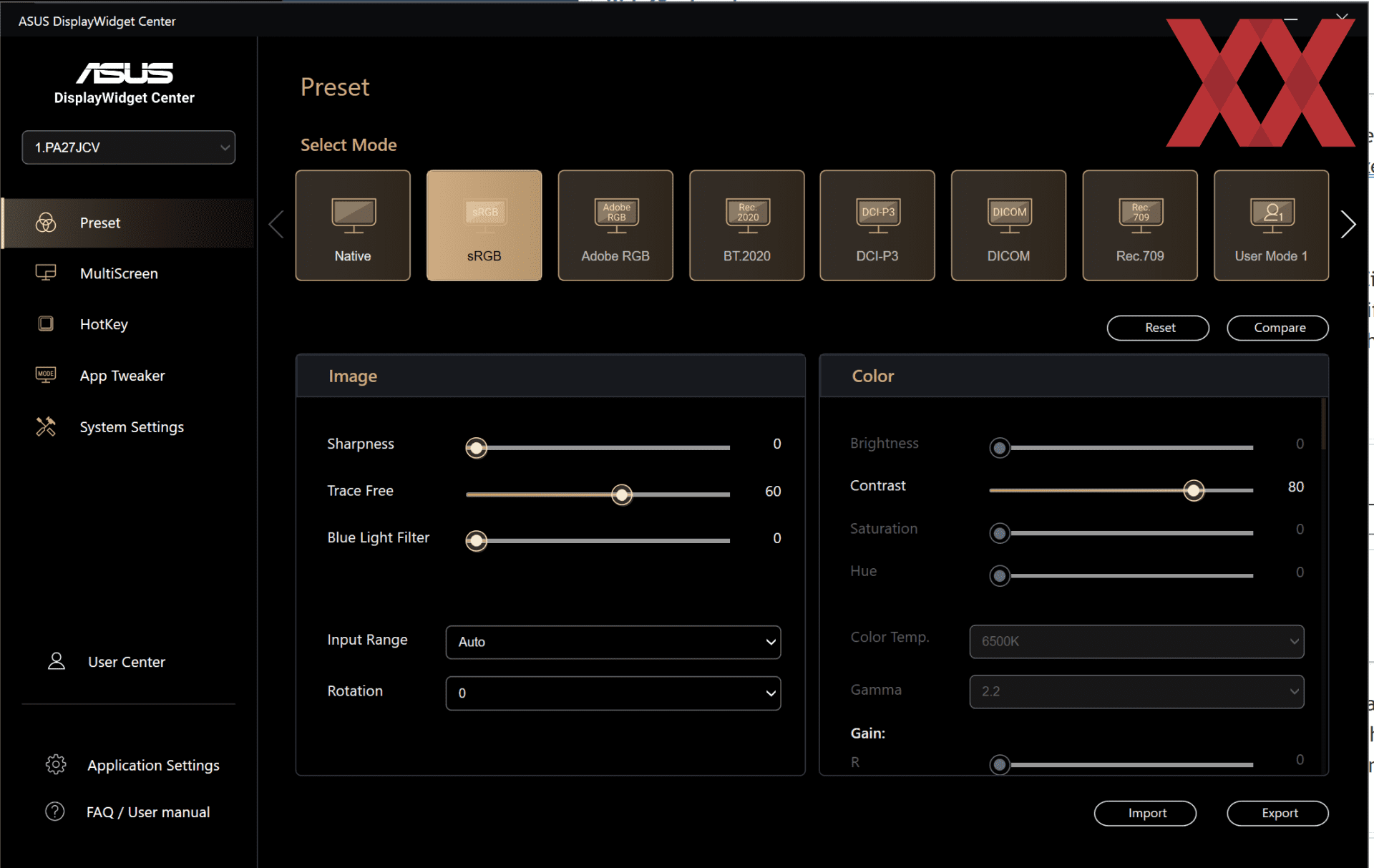This screenshot has width=1374, height=868.
Task: Click the Trace Free value 60
Action: 773,491
